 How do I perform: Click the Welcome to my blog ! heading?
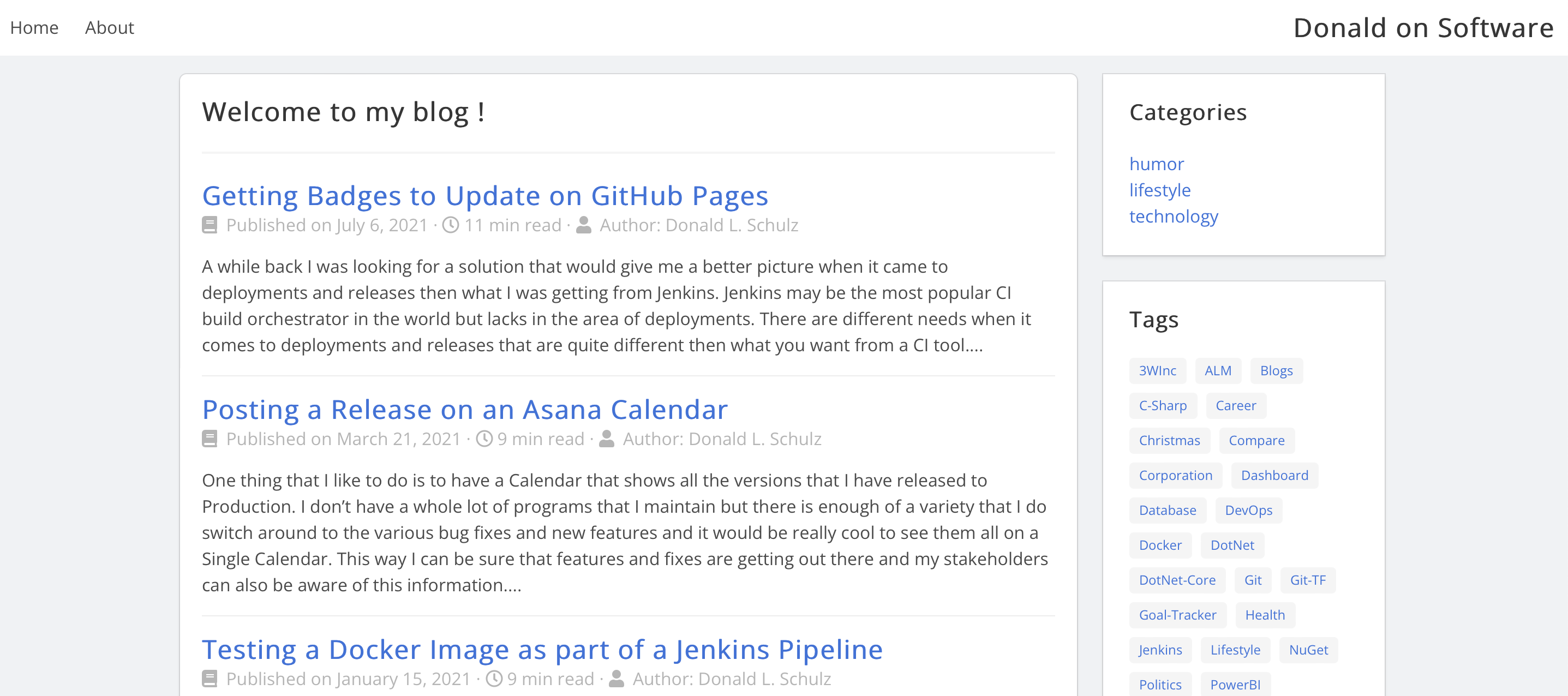343,112
